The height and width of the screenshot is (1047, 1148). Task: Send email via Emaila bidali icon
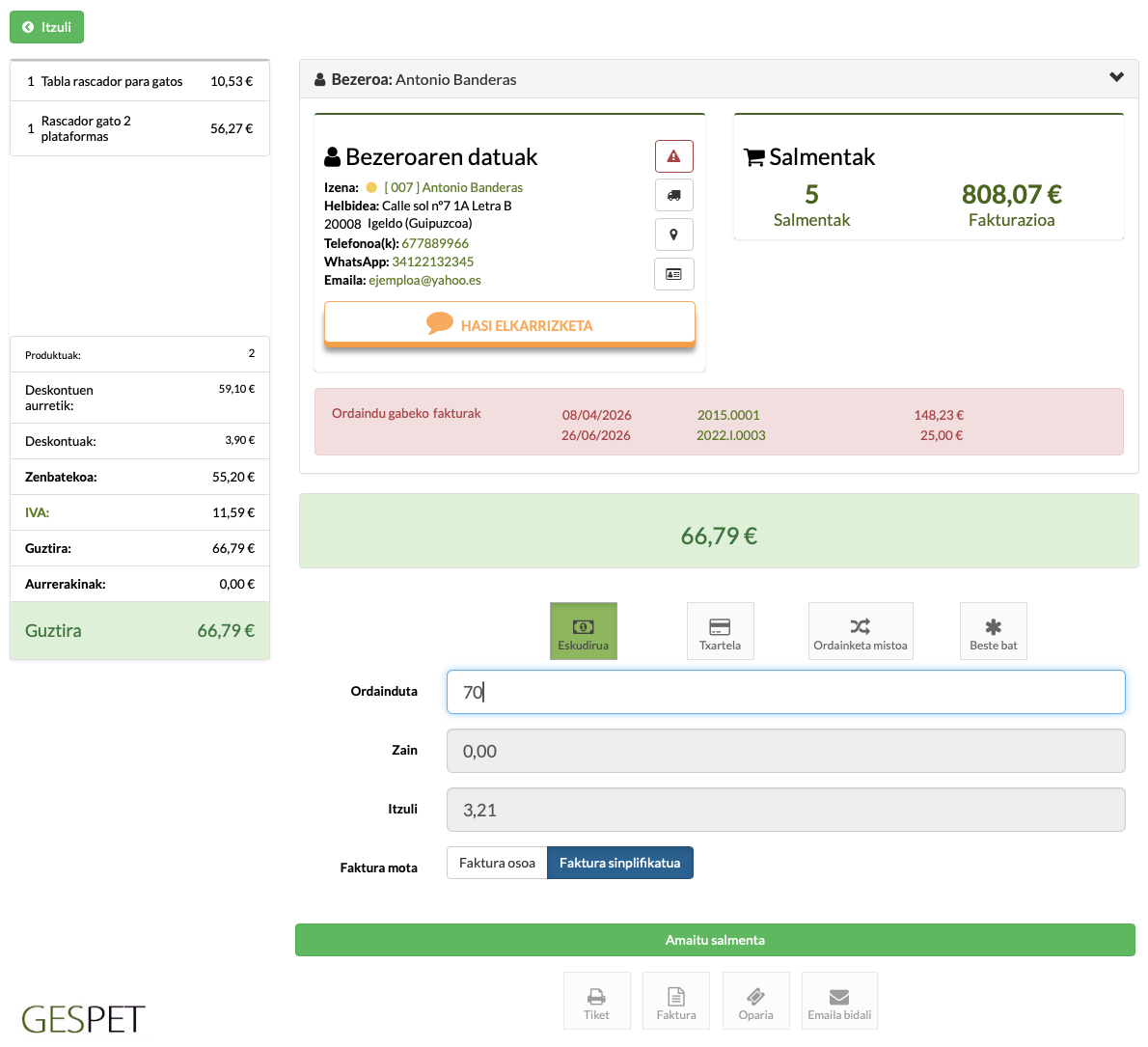coord(839,1001)
